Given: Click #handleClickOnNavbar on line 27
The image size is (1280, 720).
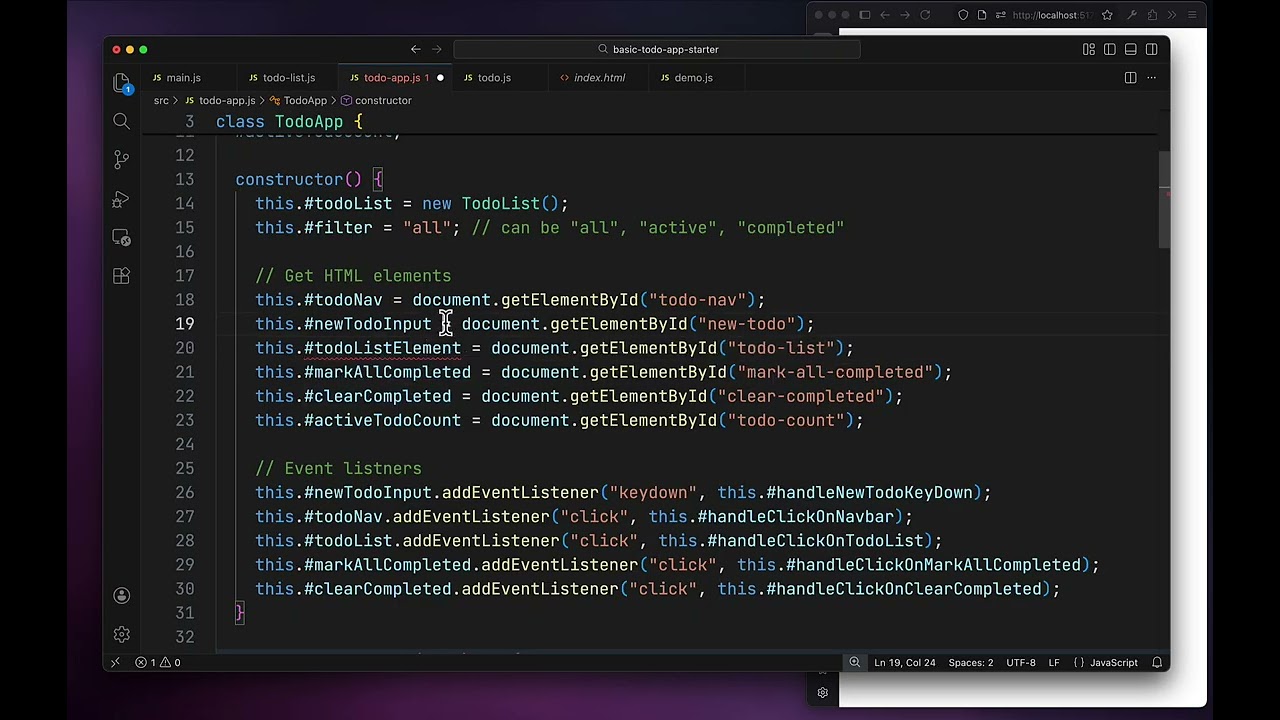Looking at the screenshot, I should [x=795, y=517].
